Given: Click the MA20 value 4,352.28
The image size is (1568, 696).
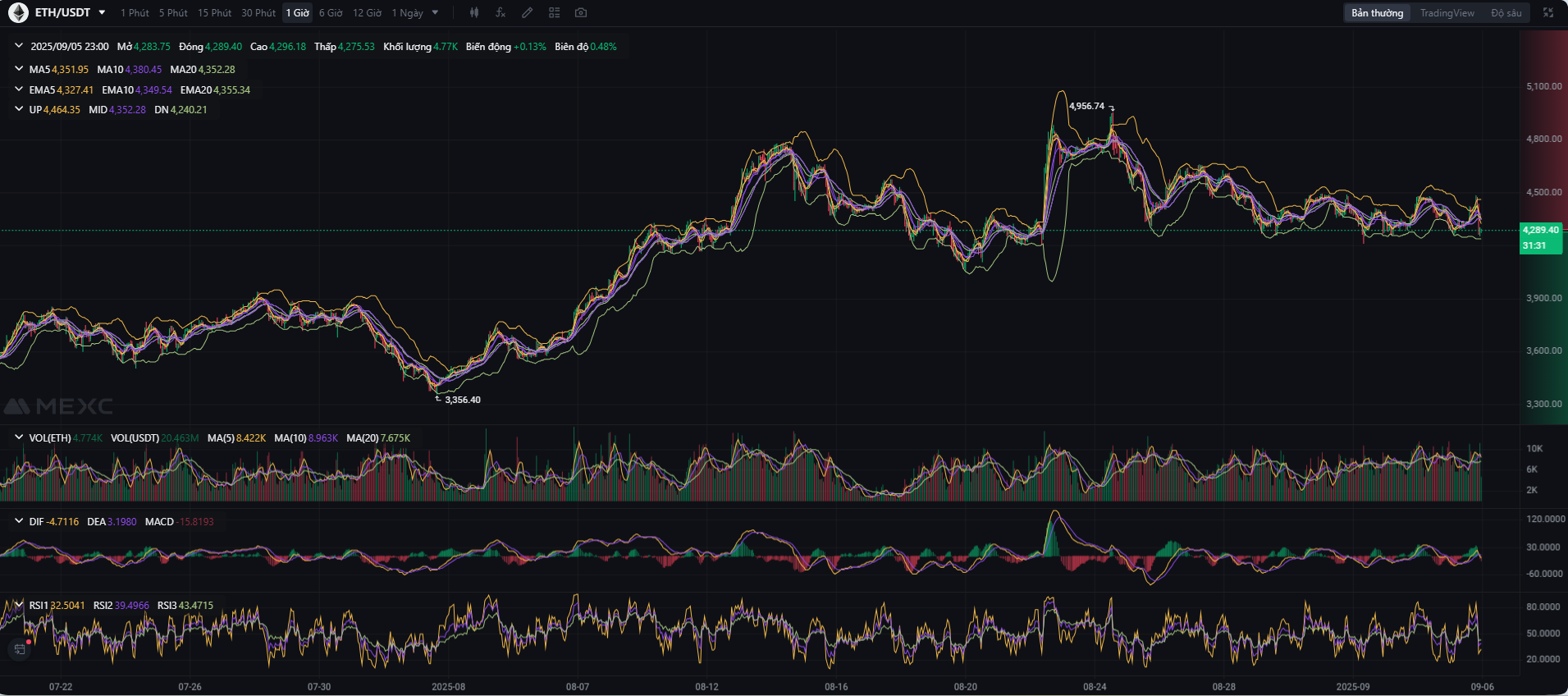Looking at the screenshot, I should (x=217, y=70).
